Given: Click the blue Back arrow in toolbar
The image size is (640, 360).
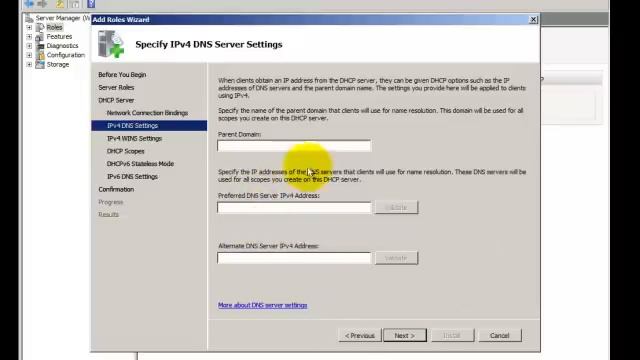Looking at the screenshot, I should coord(29,4).
